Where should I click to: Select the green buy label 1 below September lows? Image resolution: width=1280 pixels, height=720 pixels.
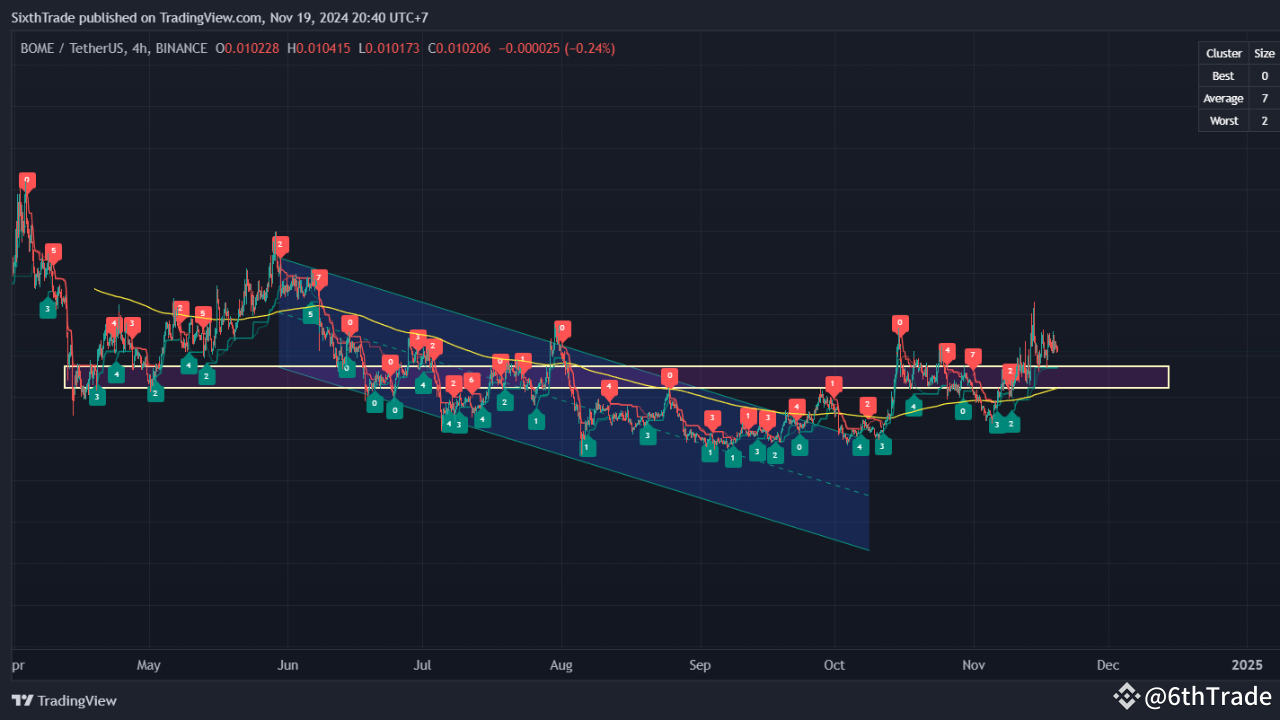(710, 453)
